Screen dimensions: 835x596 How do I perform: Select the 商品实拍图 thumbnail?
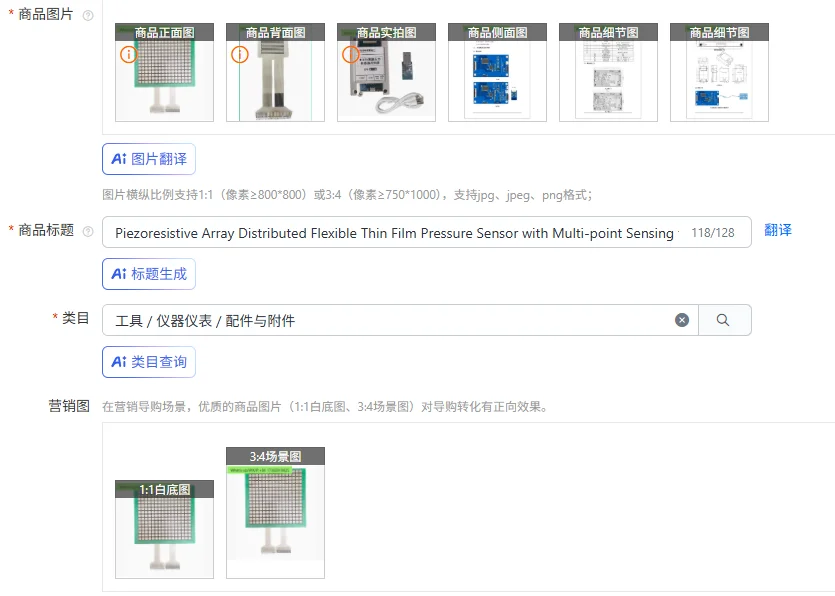point(387,72)
